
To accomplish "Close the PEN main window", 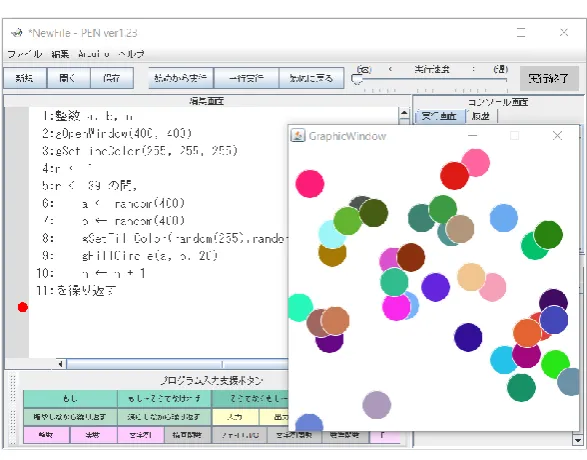I will click(564, 33).
